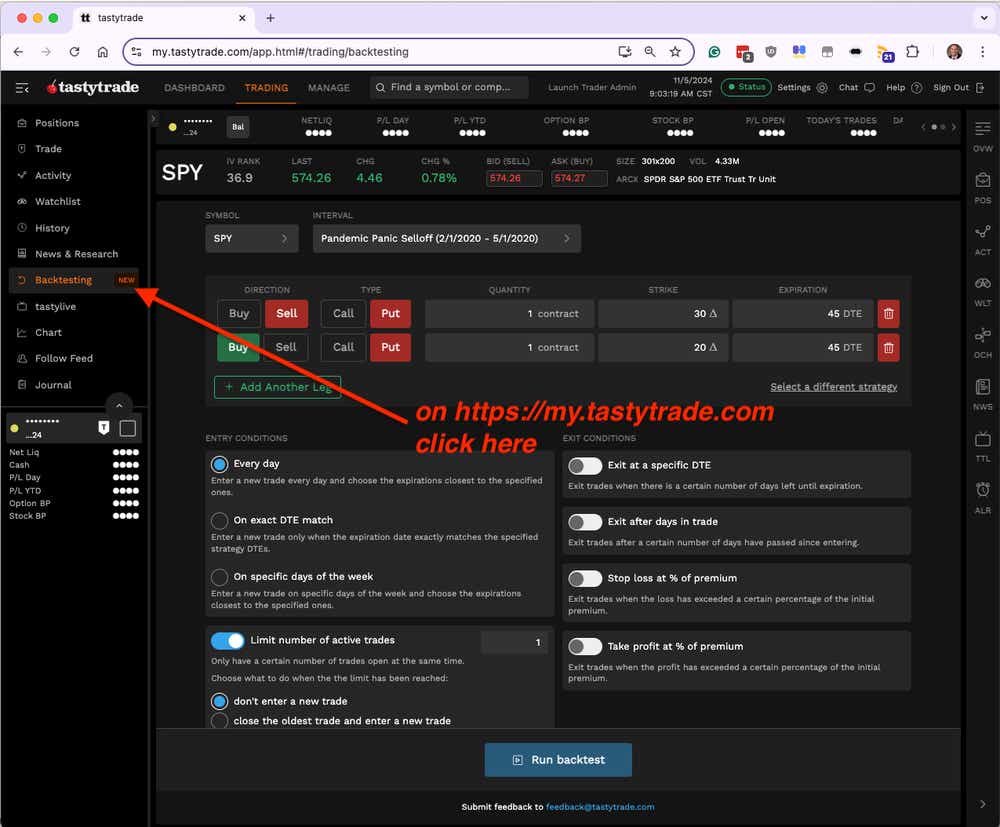Page the account stats to the right
This screenshot has width=1000, height=827.
click(x=953, y=127)
